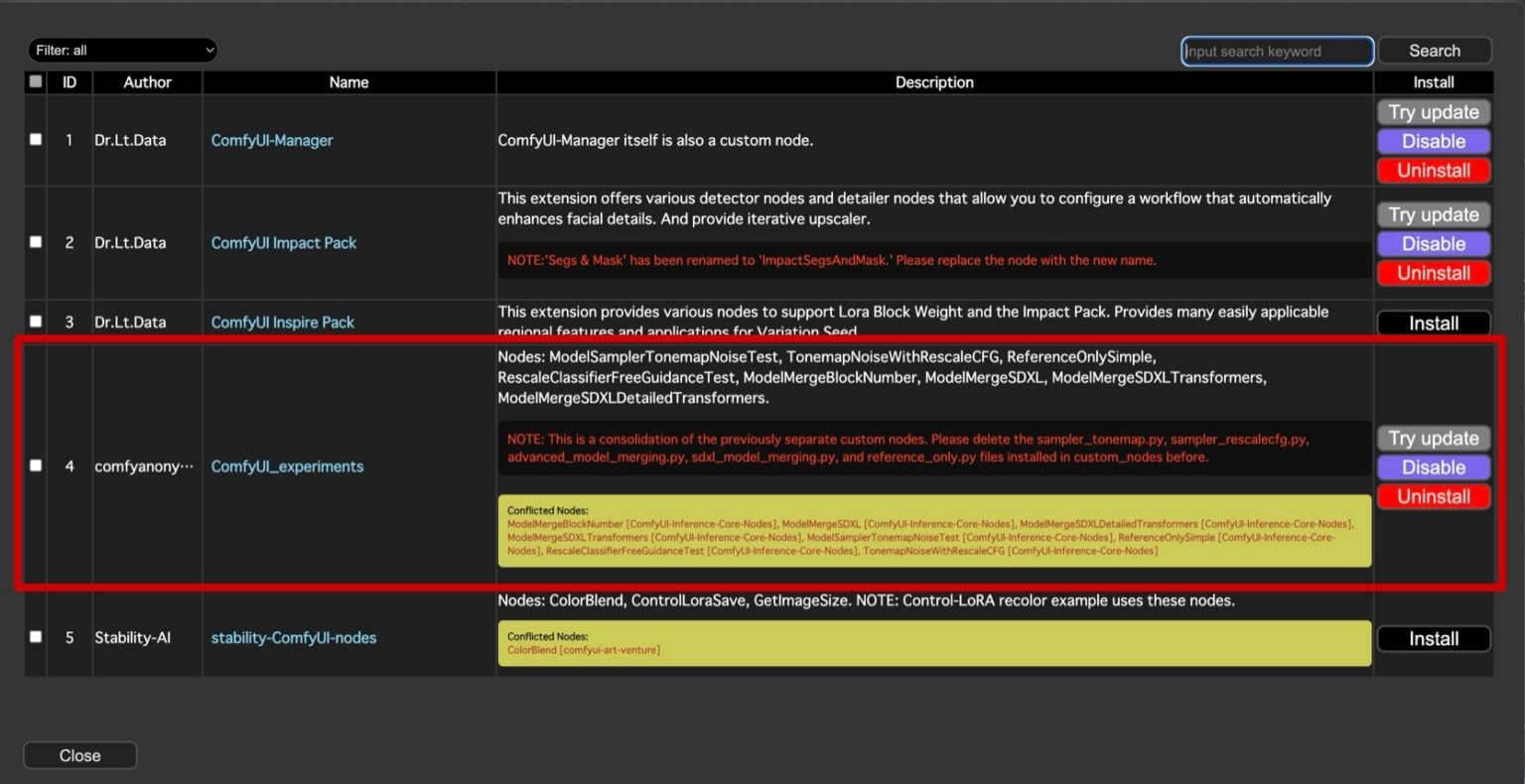Image resolution: width=1525 pixels, height=784 pixels.
Task: Check the checkbox for stability-ComfyUI-nodes row
Action: pos(35,636)
